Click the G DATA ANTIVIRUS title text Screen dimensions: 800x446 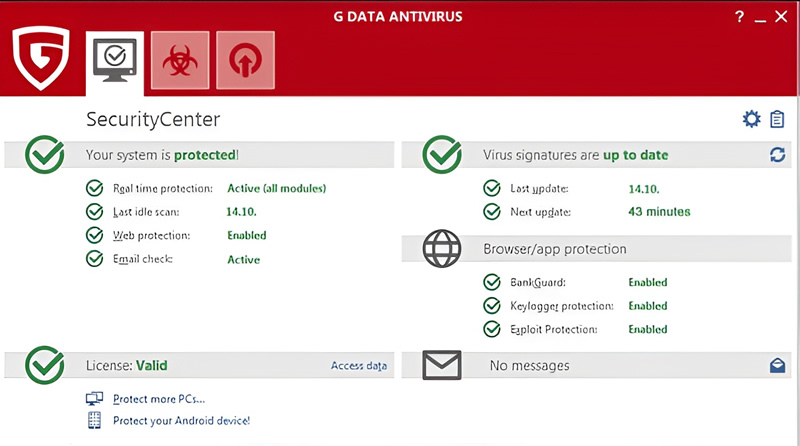pos(398,17)
